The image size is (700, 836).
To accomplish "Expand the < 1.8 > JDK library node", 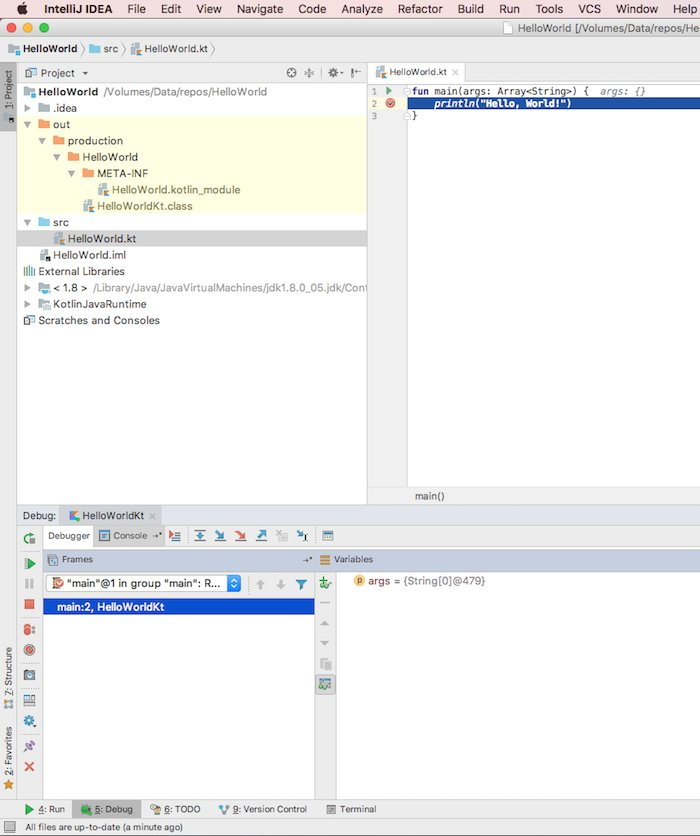I will [27, 288].
